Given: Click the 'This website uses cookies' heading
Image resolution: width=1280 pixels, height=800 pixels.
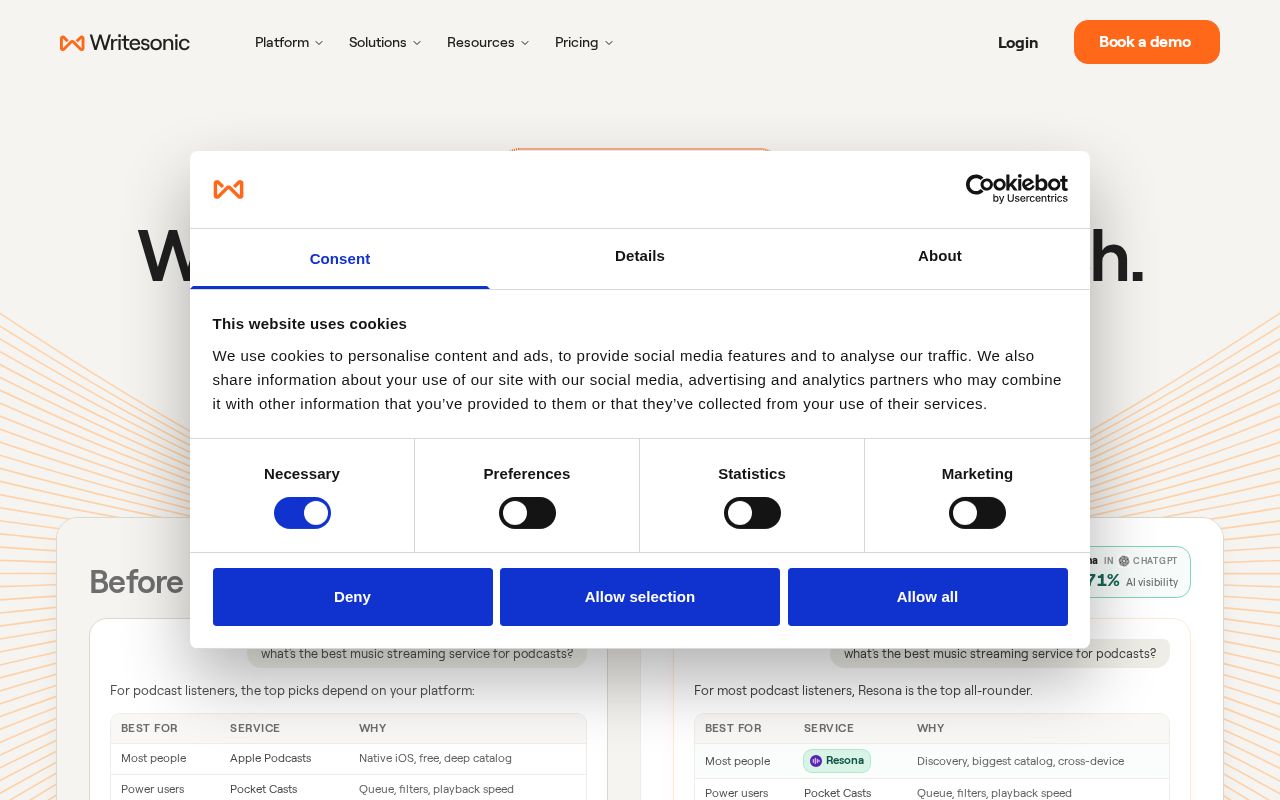Looking at the screenshot, I should tap(310, 324).
